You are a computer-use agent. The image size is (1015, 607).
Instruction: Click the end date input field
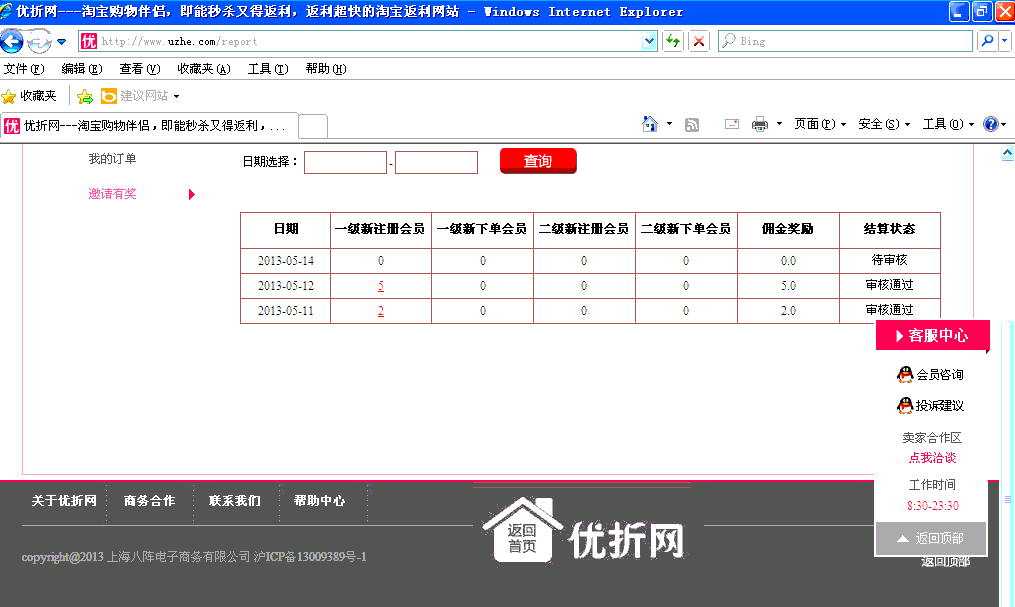(x=436, y=162)
